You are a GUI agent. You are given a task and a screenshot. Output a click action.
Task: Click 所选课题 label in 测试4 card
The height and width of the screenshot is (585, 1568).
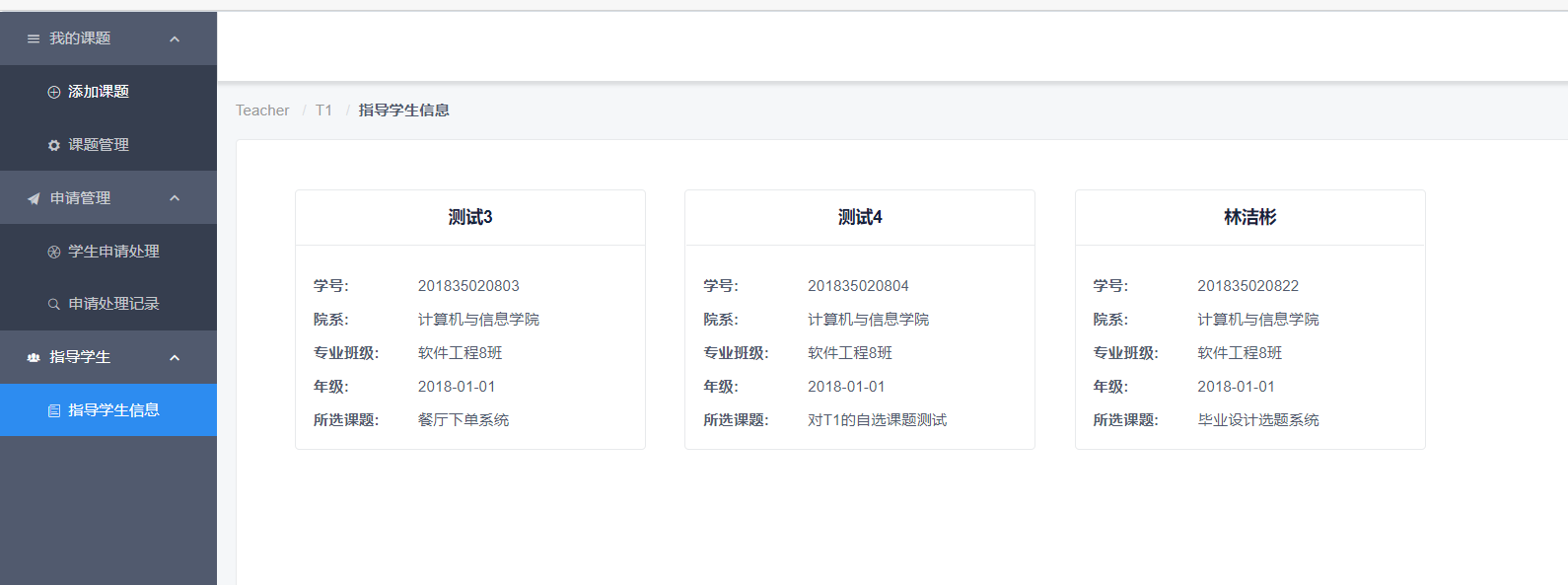click(x=736, y=420)
